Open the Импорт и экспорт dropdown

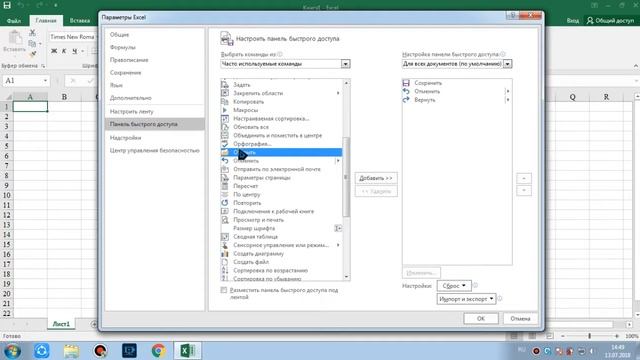point(466,299)
